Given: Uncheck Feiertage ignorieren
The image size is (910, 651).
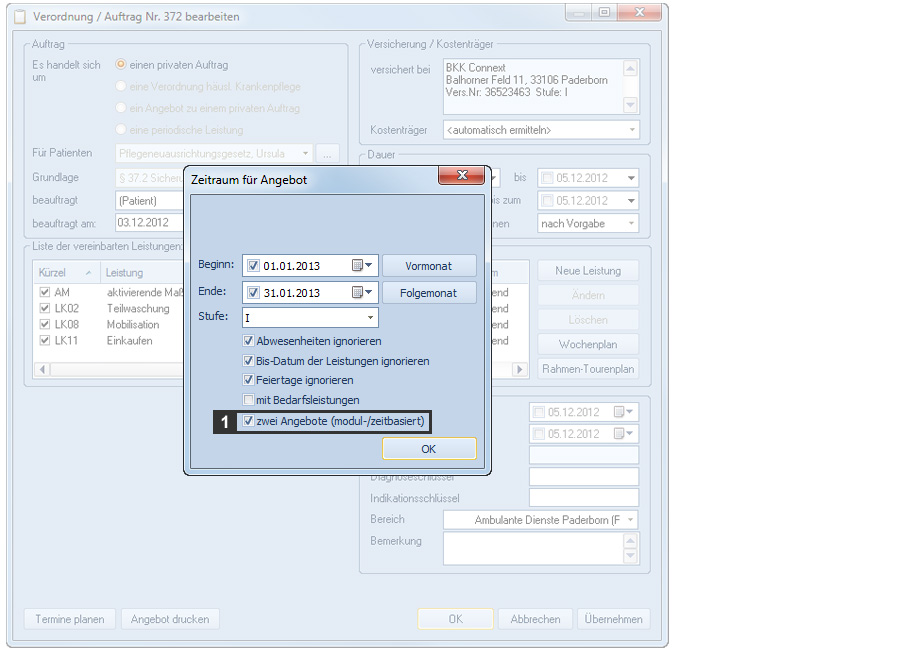Looking at the screenshot, I should [248, 380].
